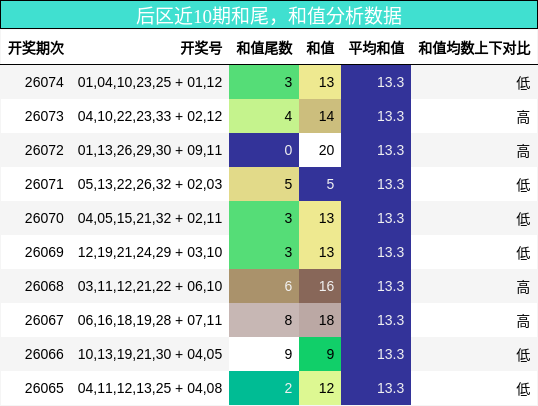Click 高 comparison in row 26073

point(523,117)
